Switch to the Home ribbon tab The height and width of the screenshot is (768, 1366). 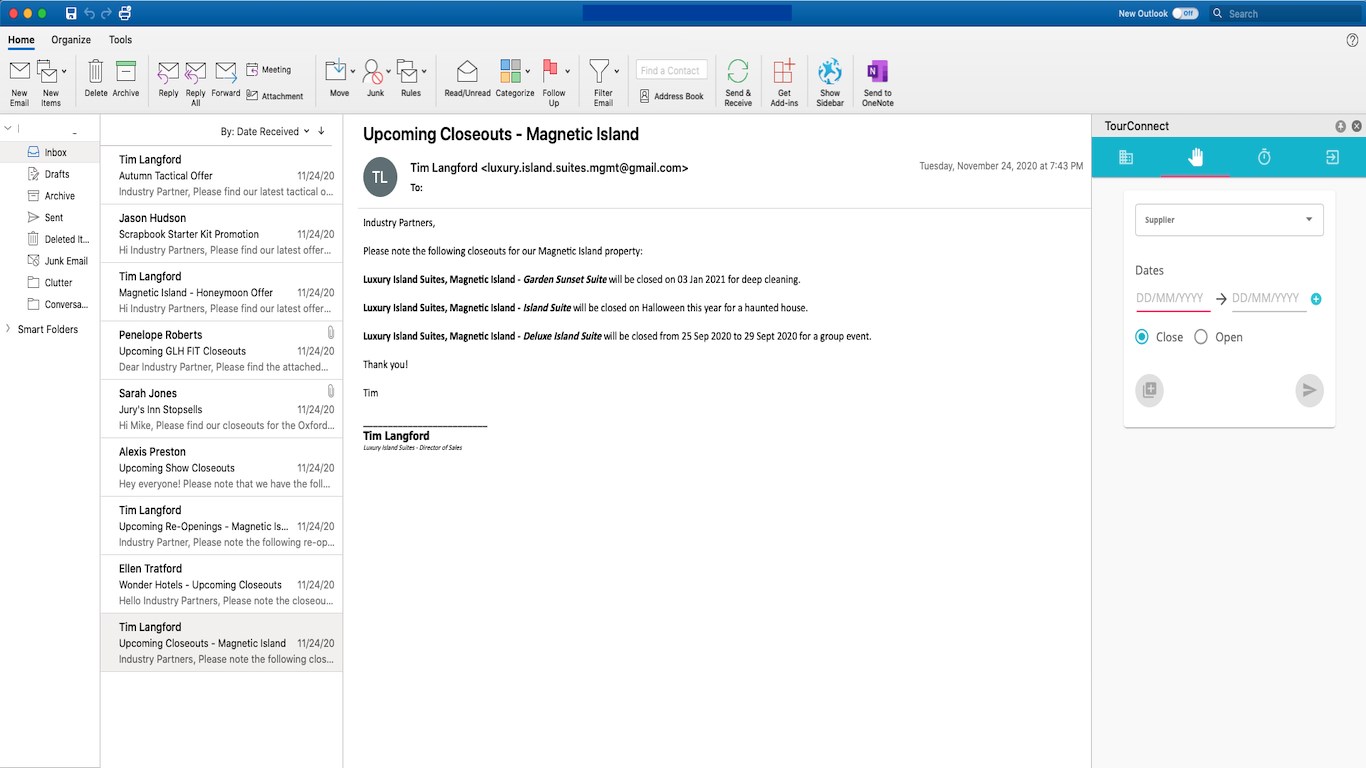pos(21,40)
